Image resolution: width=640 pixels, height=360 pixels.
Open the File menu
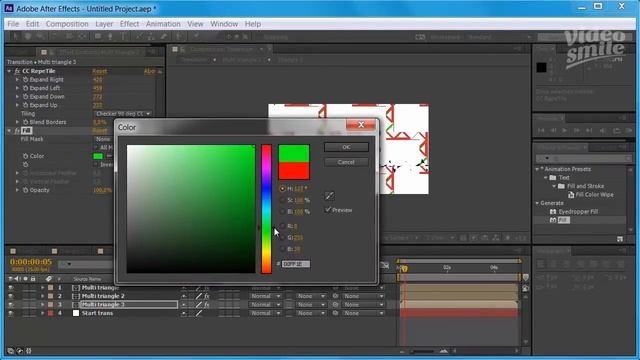pyautogui.click(x=13, y=24)
